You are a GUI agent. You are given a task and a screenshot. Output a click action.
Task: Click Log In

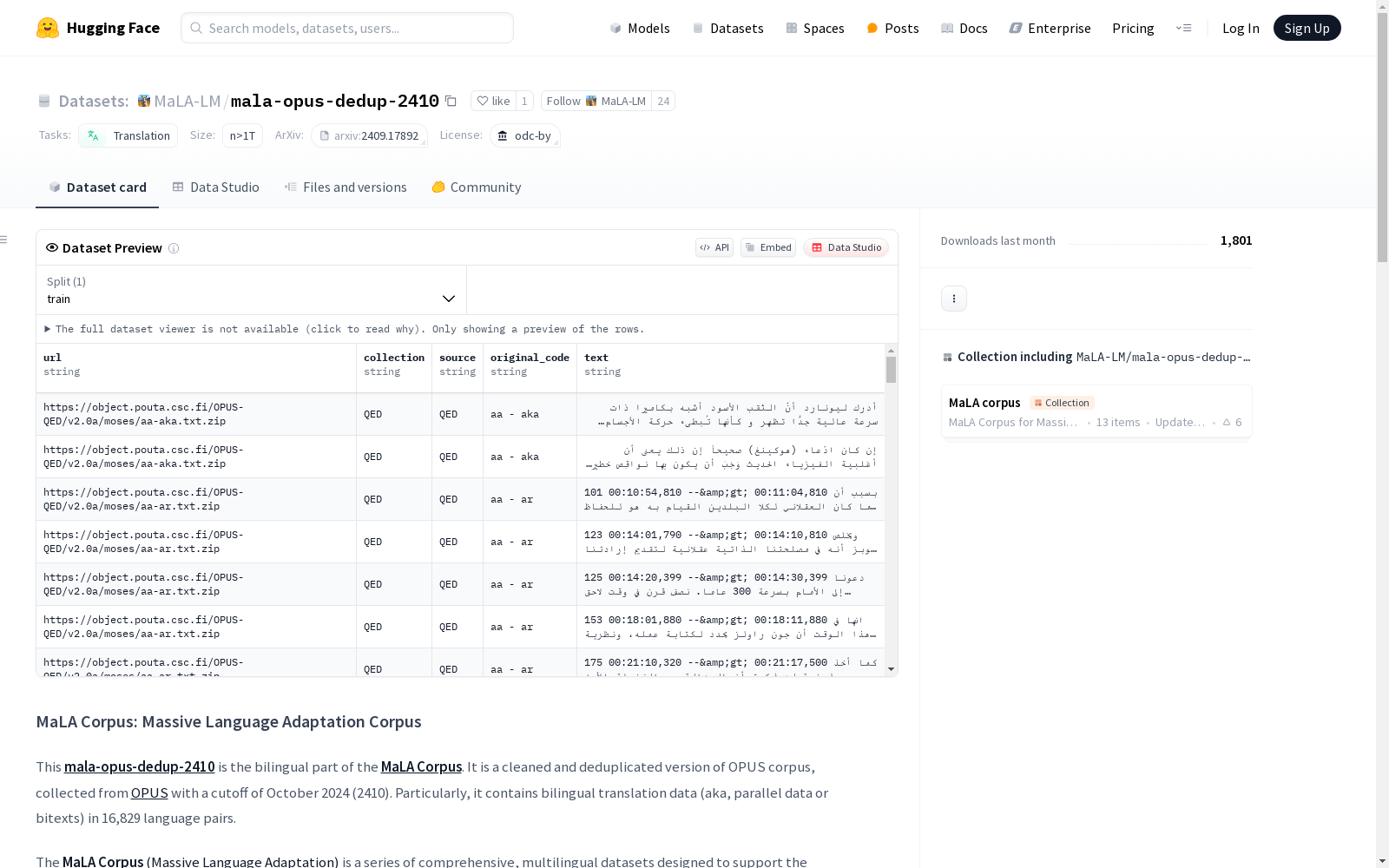[1241, 28]
